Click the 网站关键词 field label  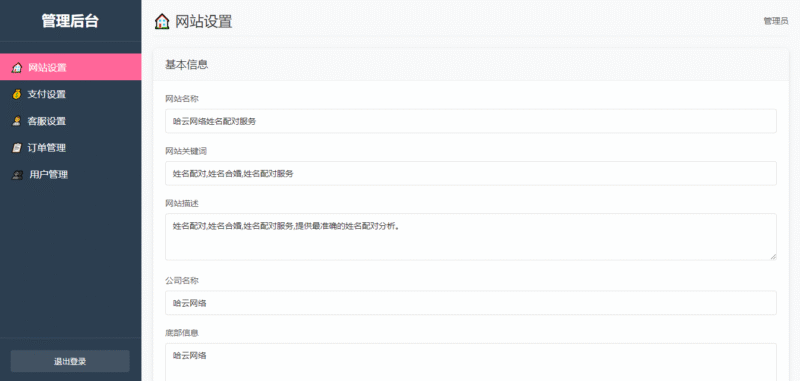[186, 151]
